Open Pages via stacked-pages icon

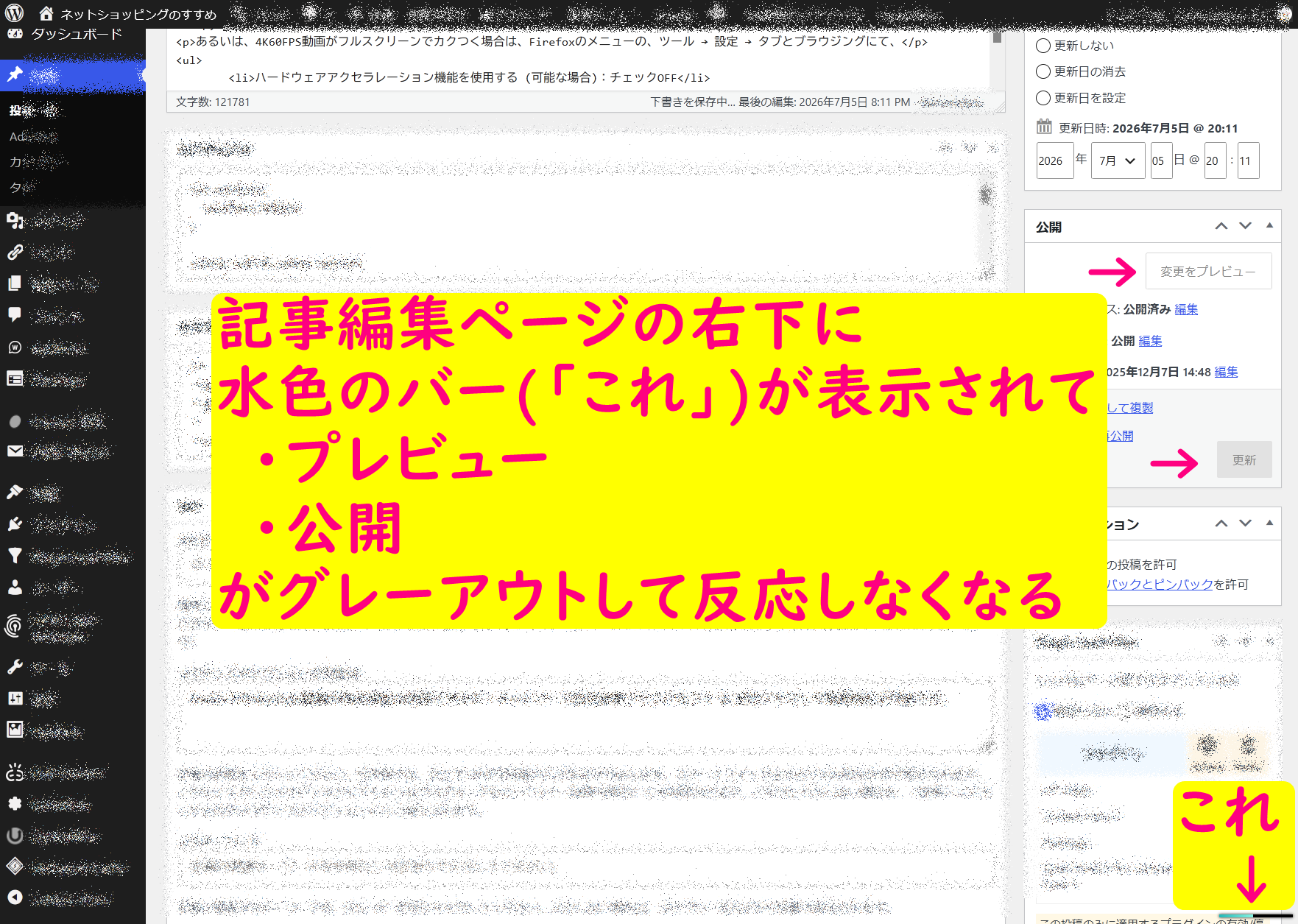click(15, 283)
